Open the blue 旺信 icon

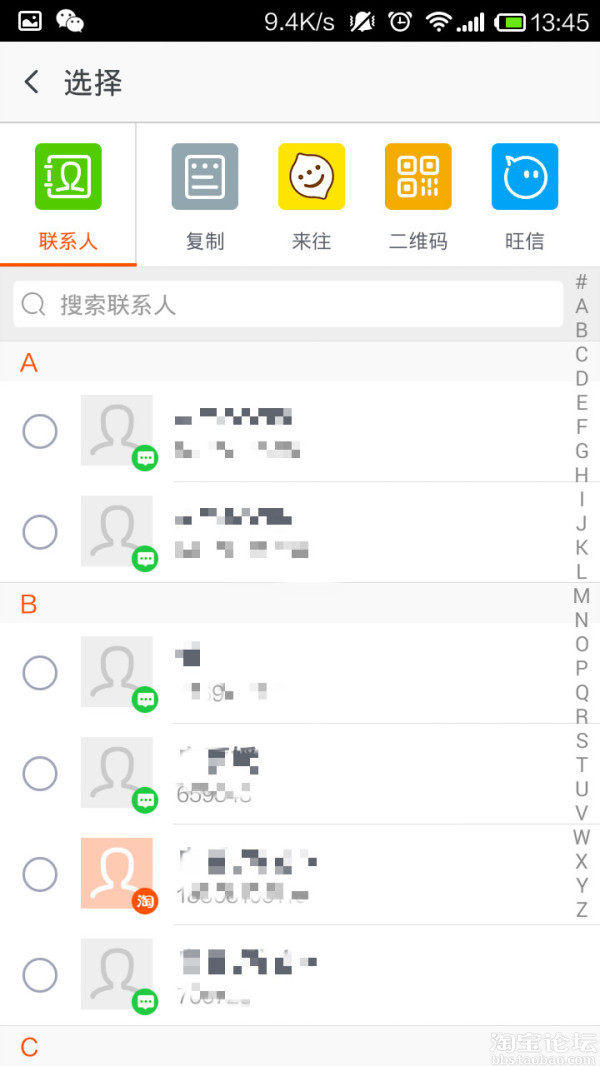[x=525, y=177]
